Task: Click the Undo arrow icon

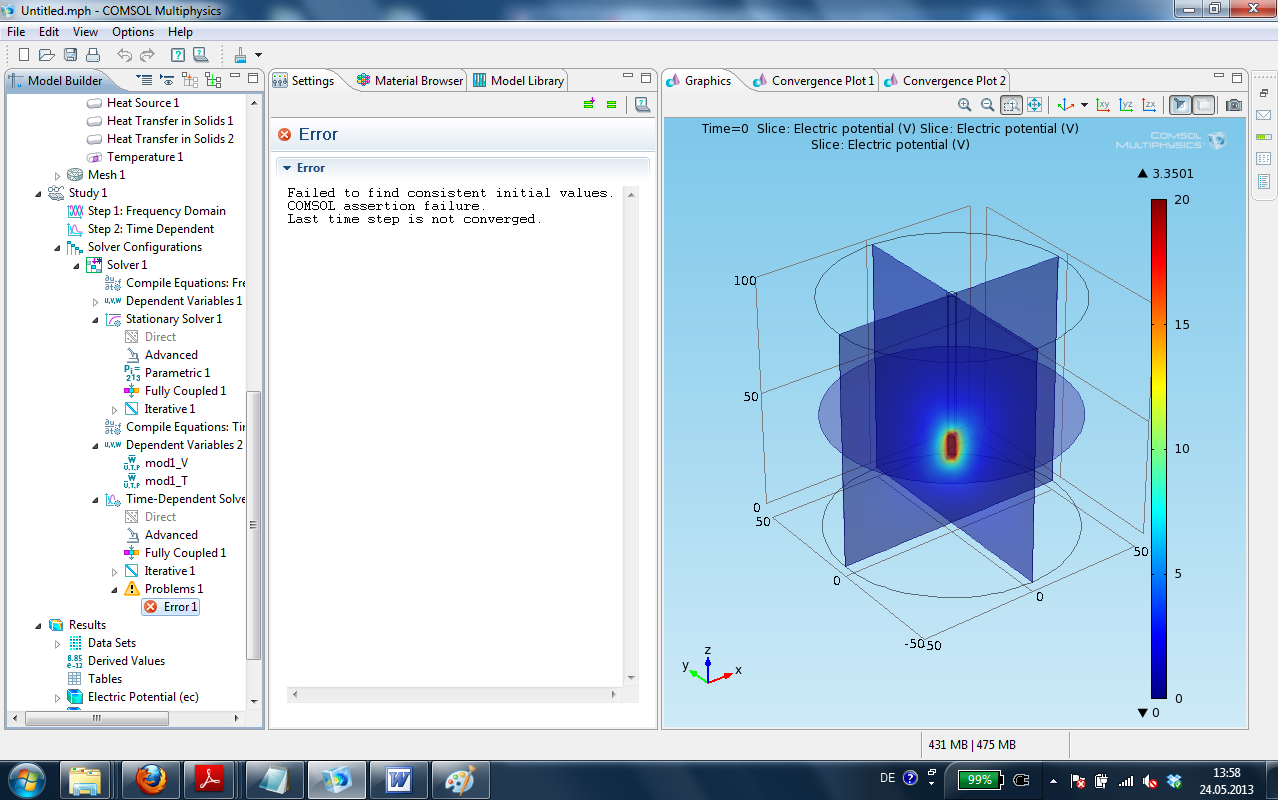Action: point(124,55)
